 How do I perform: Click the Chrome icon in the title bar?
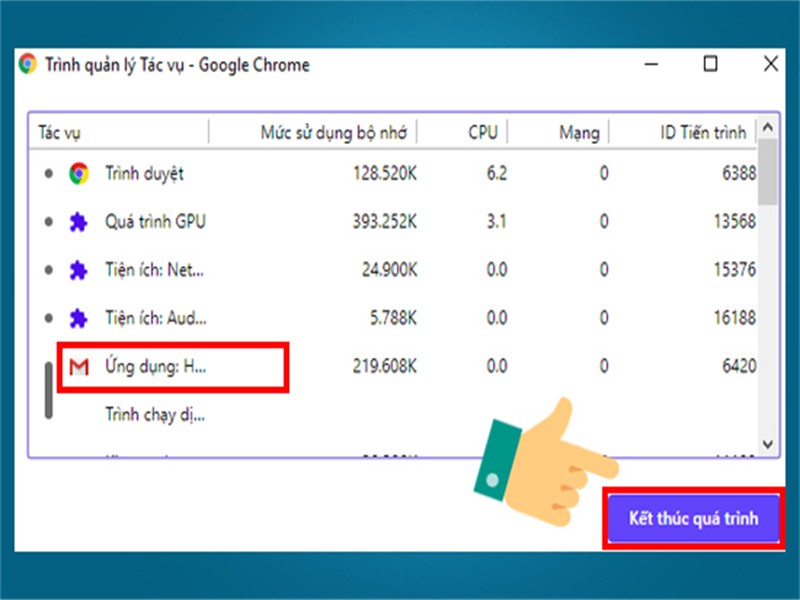click(28, 64)
